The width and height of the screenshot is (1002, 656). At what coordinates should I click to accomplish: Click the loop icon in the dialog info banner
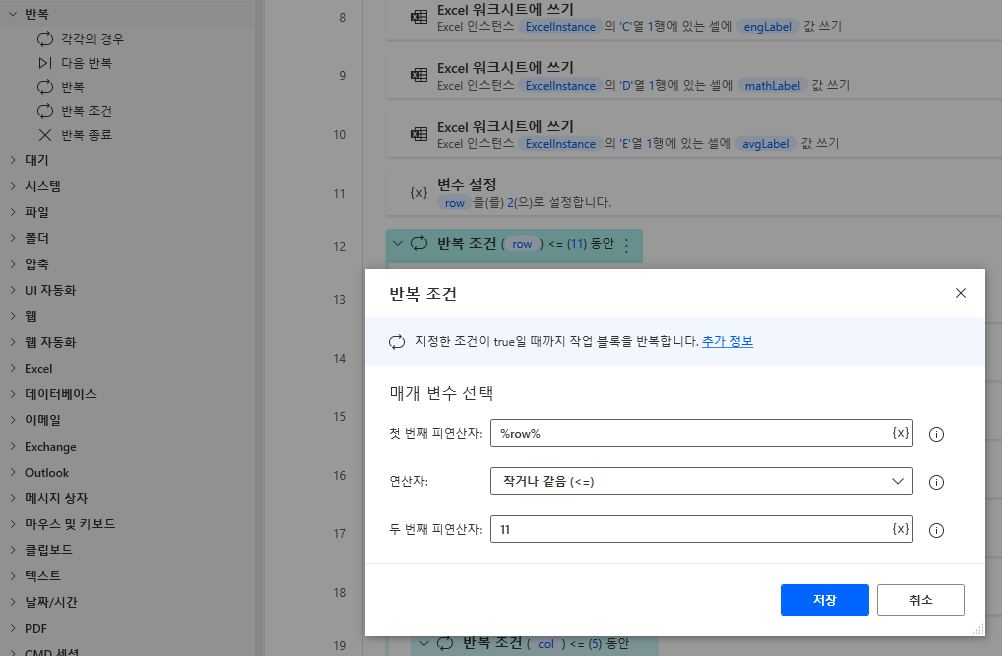[397, 342]
